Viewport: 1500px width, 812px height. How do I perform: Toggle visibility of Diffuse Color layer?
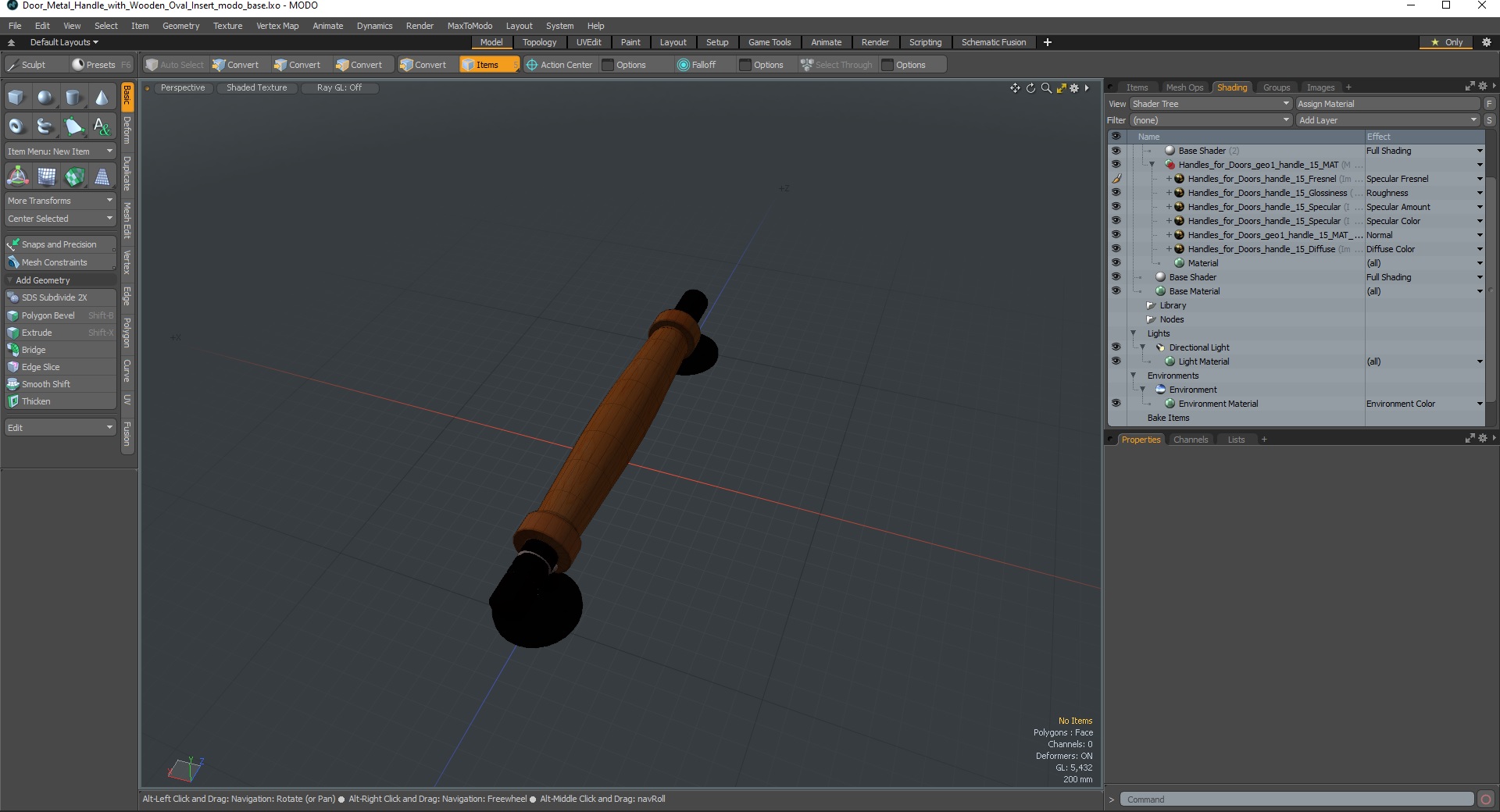(1116, 249)
